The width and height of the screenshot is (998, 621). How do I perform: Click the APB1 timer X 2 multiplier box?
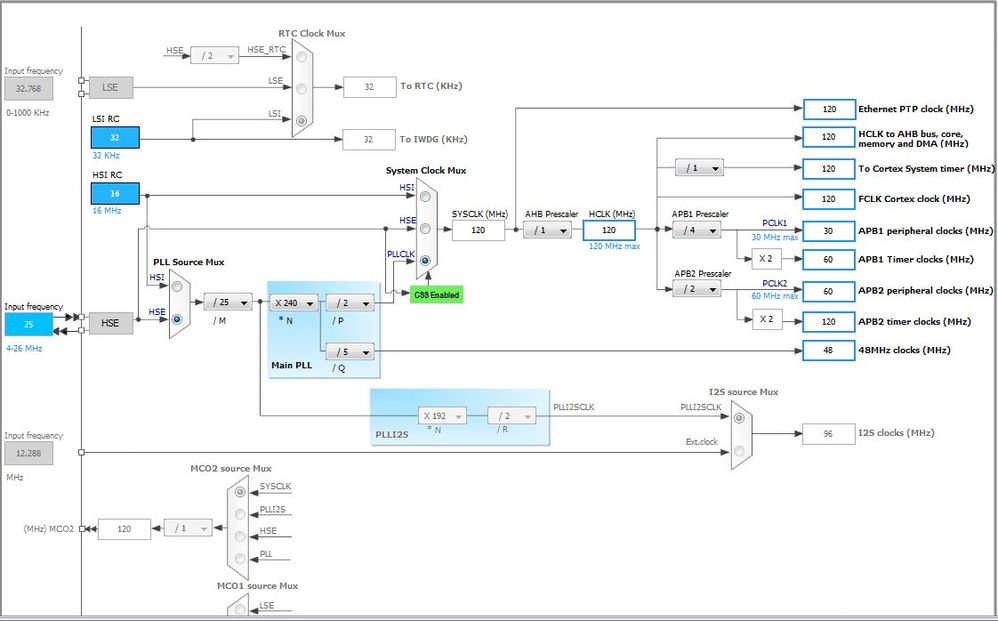pyautogui.click(x=766, y=259)
